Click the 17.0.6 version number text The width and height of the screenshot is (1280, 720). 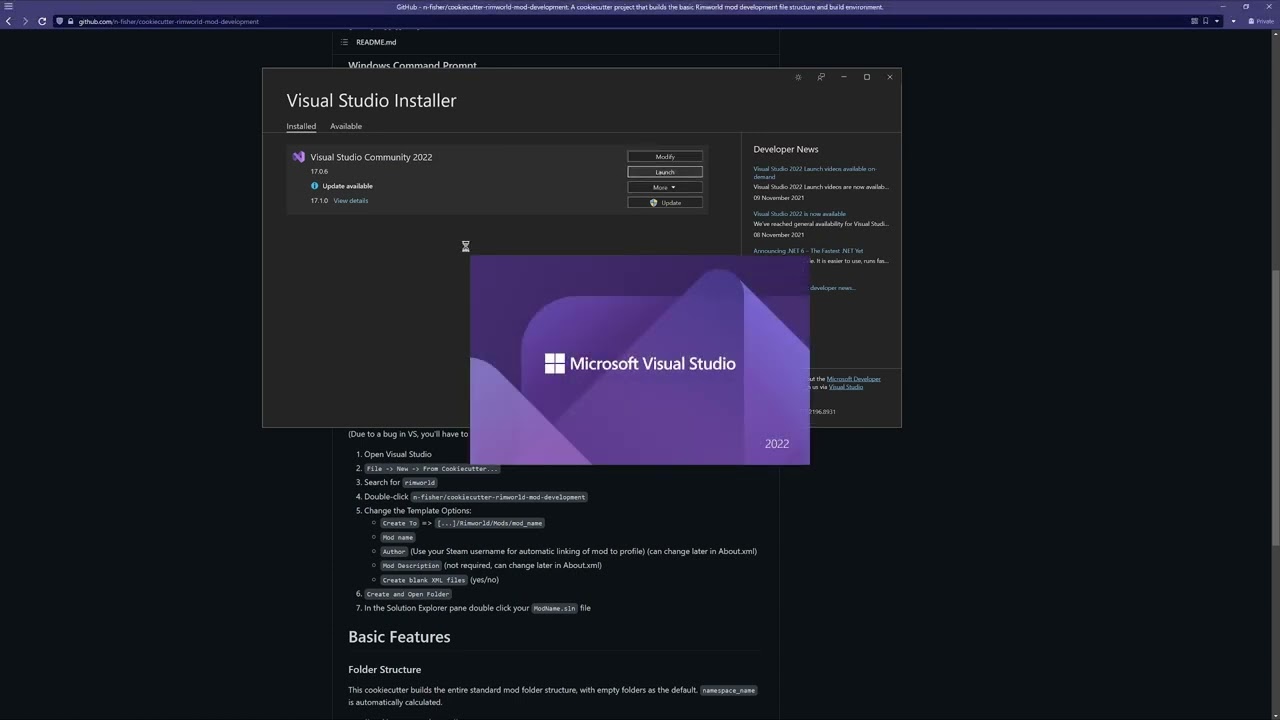click(319, 172)
